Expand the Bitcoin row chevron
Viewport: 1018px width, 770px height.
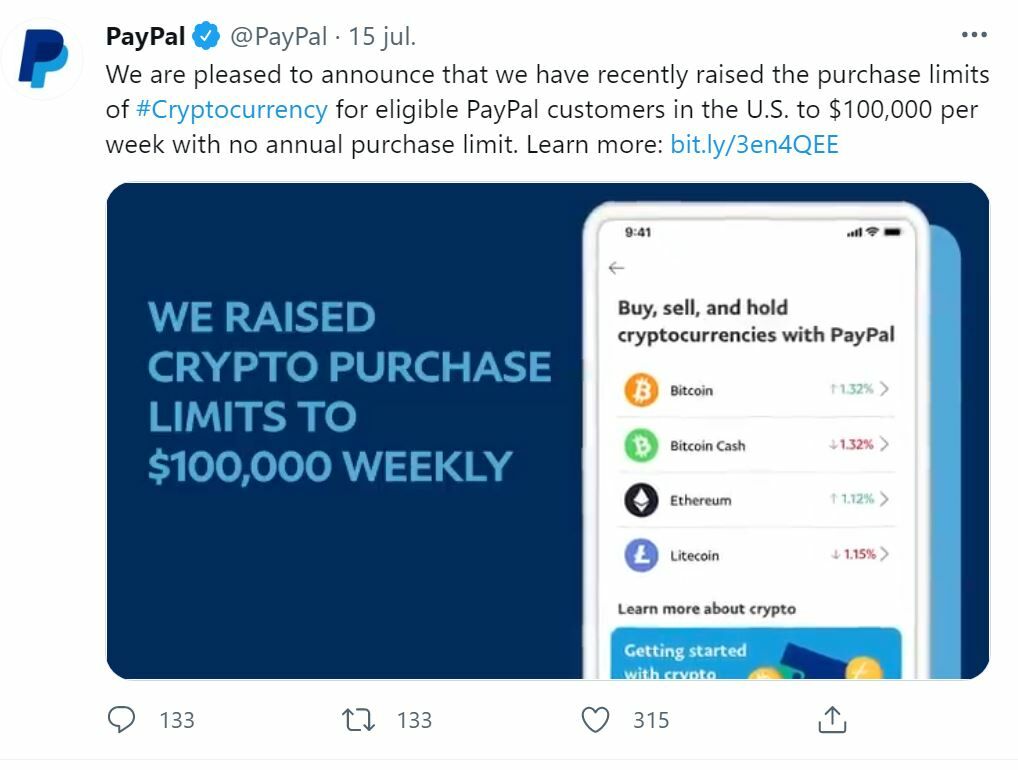(x=884, y=390)
